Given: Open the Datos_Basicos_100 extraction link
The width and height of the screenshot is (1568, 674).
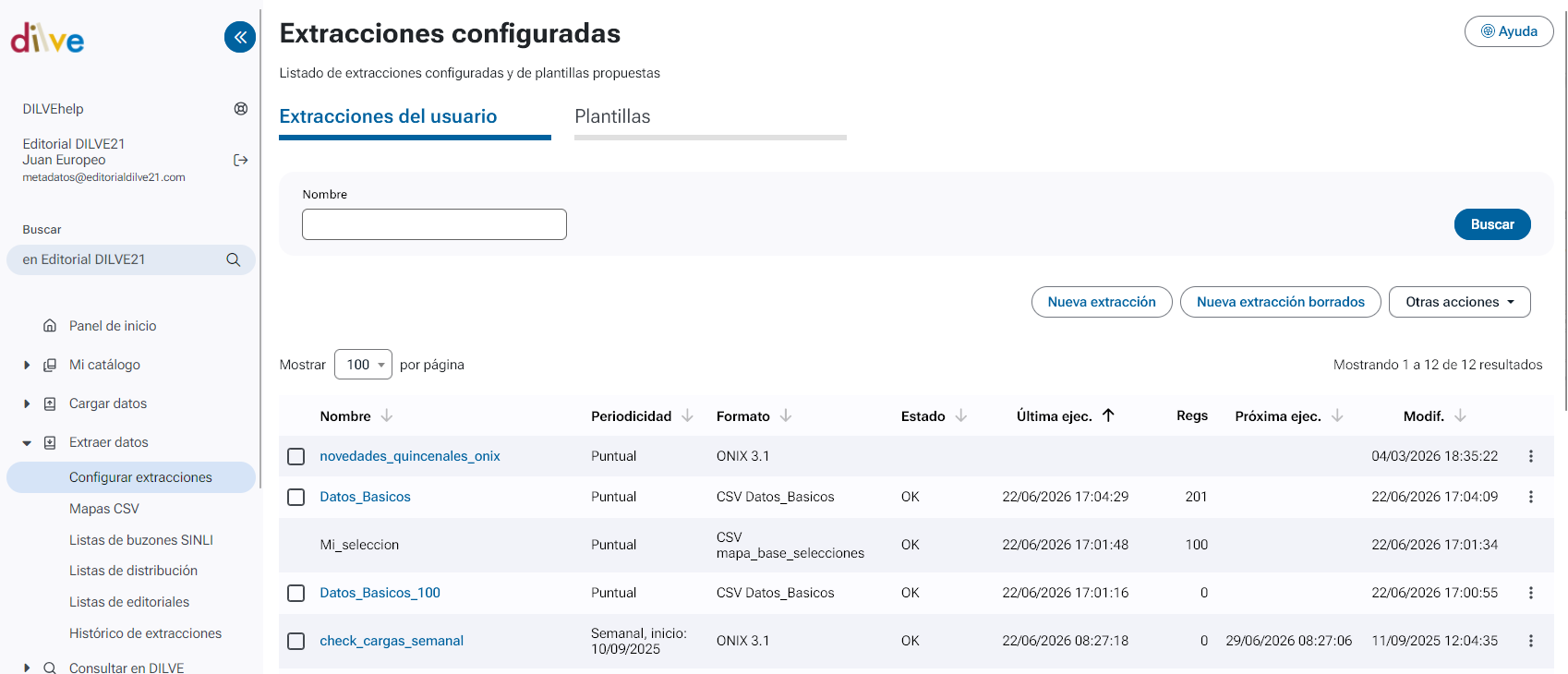Looking at the screenshot, I should [x=380, y=593].
